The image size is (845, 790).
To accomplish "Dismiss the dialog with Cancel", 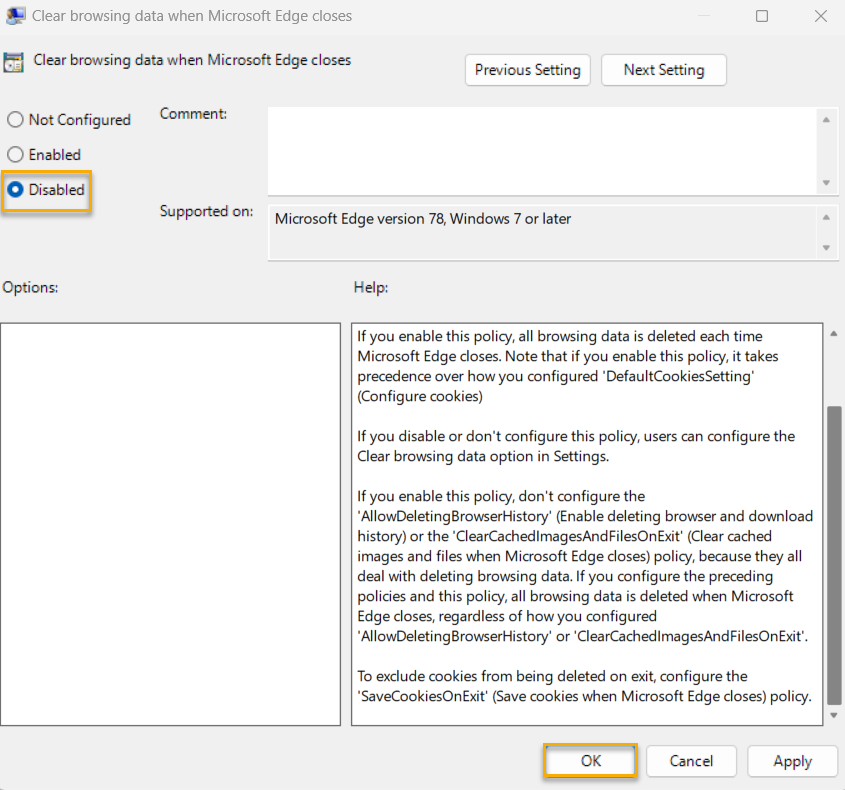I will (691, 761).
